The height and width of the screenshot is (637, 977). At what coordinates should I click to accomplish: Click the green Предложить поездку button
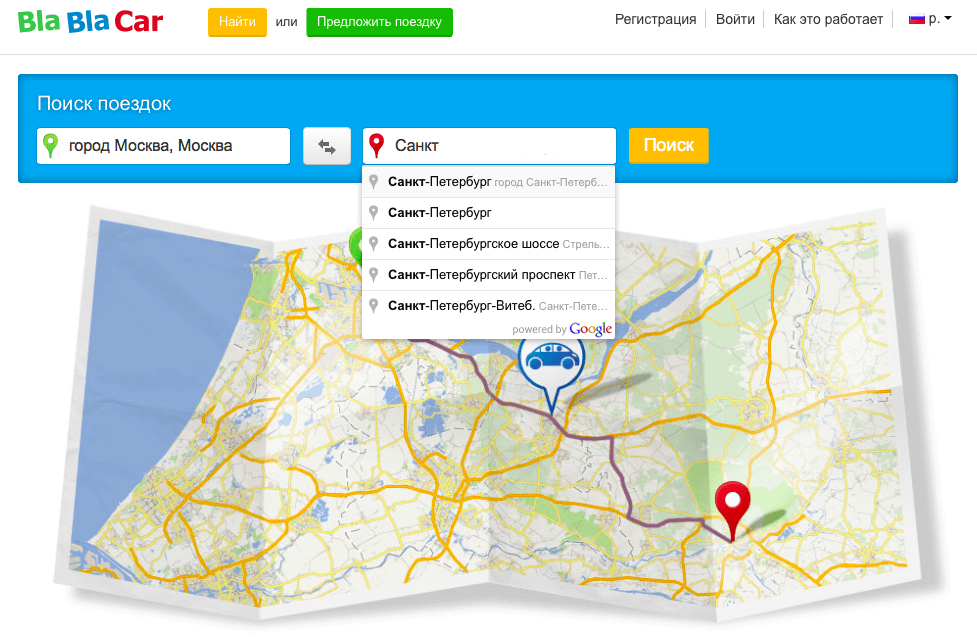click(x=379, y=22)
